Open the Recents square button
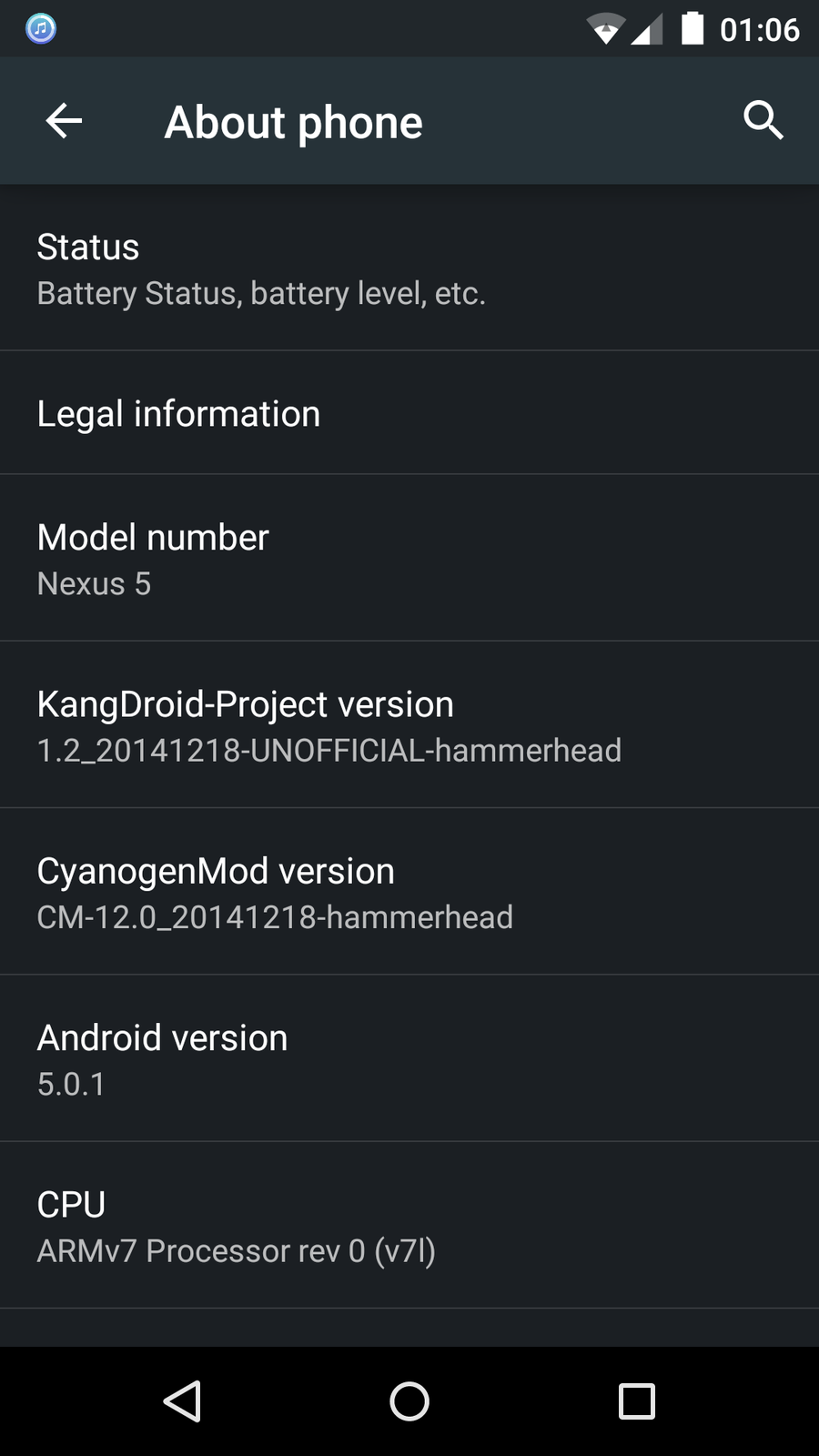This screenshot has width=819, height=1456. 636,1401
